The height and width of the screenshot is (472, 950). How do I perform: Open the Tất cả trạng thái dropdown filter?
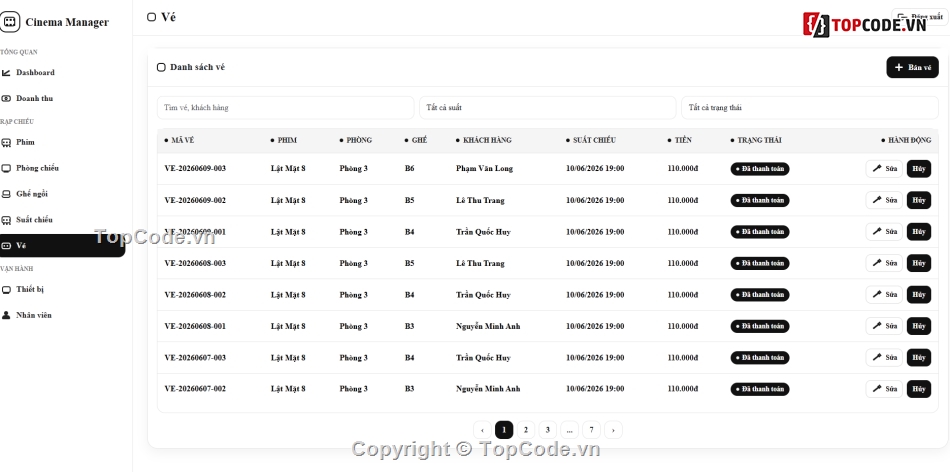tap(810, 107)
